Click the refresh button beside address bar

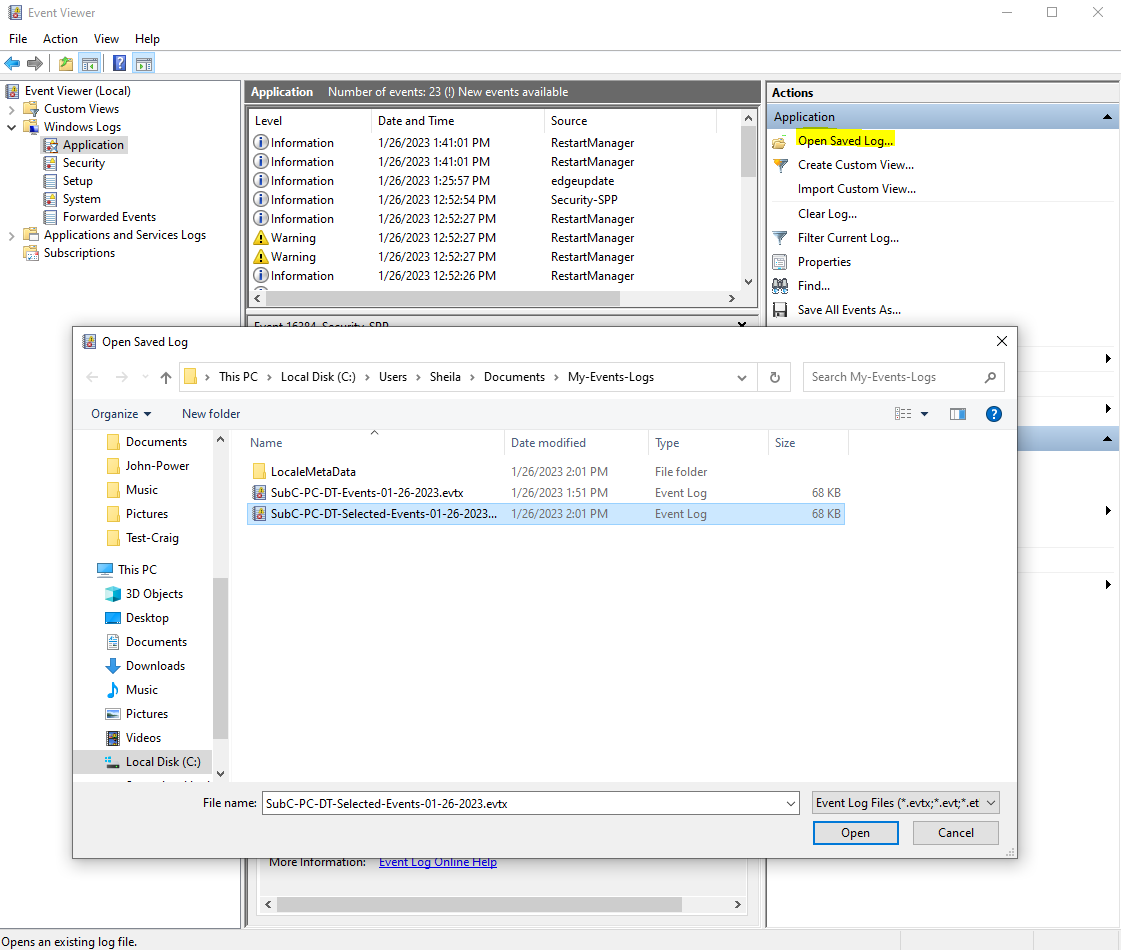pyautogui.click(x=774, y=378)
